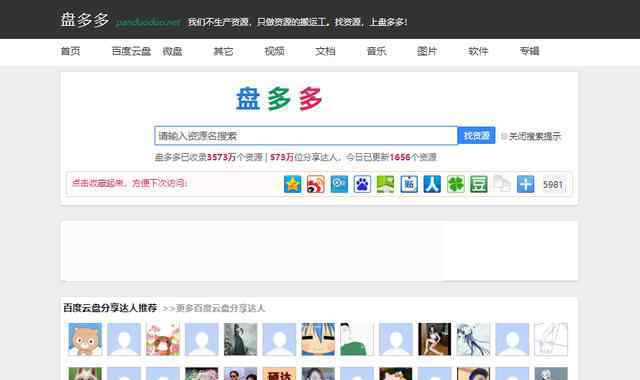Toggle 关闭搜索提示 option
The height and width of the screenshot is (380, 640).
531,136
